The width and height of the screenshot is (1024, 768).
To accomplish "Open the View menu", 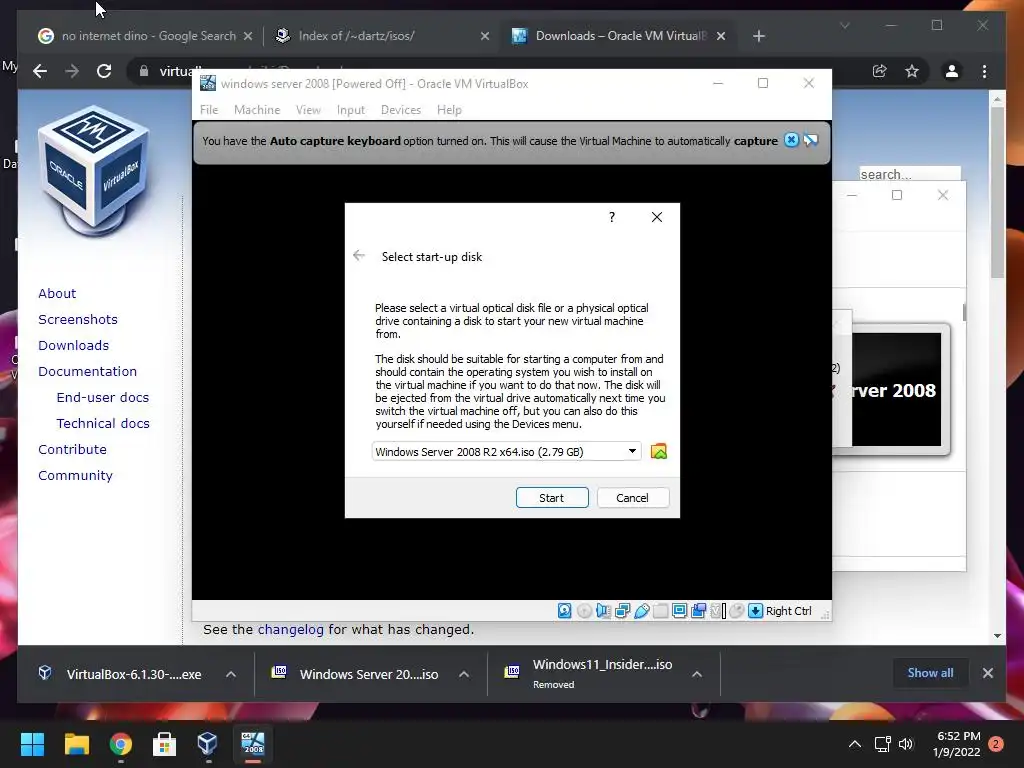I will [308, 110].
